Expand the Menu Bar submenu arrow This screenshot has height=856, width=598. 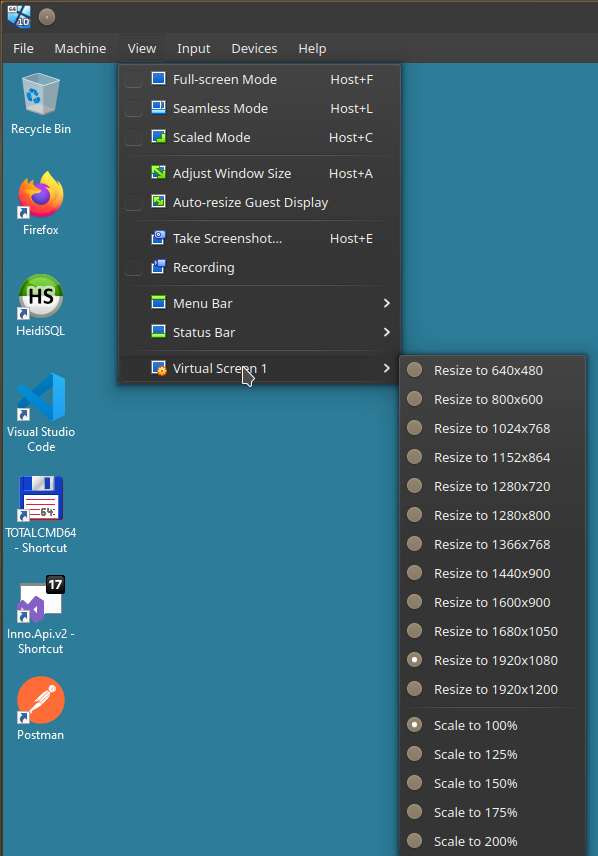387,303
